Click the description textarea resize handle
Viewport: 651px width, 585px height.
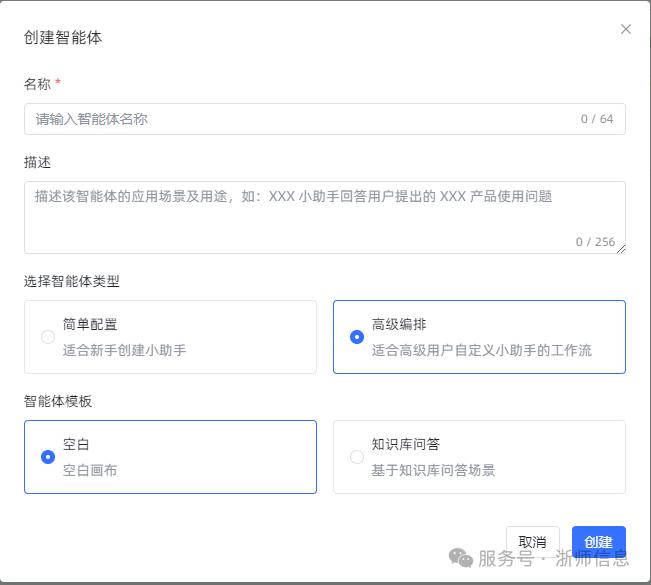(621, 248)
